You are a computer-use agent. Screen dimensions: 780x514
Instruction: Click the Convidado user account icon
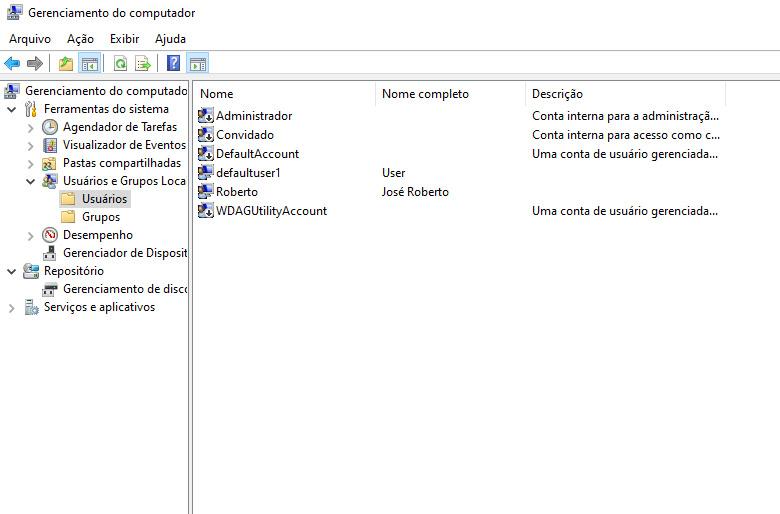tap(205, 134)
